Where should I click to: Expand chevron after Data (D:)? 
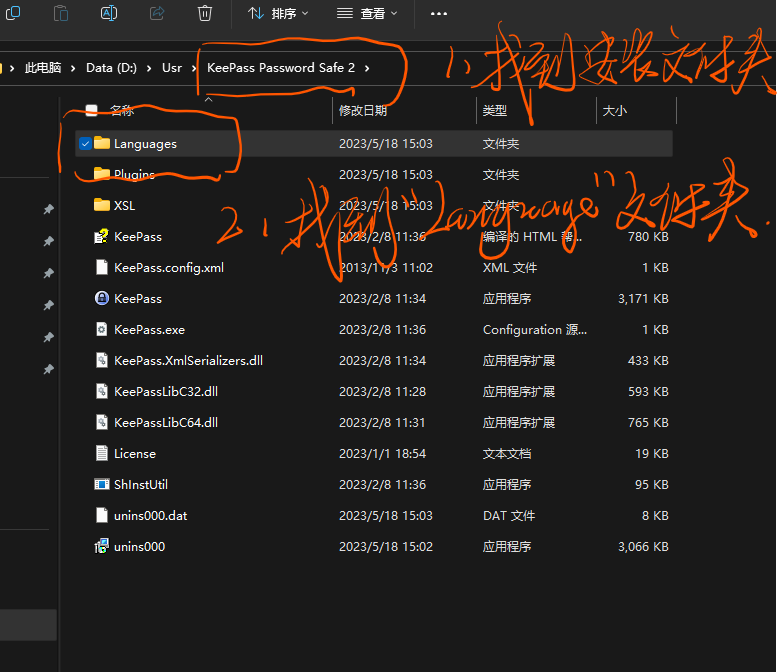[149, 68]
